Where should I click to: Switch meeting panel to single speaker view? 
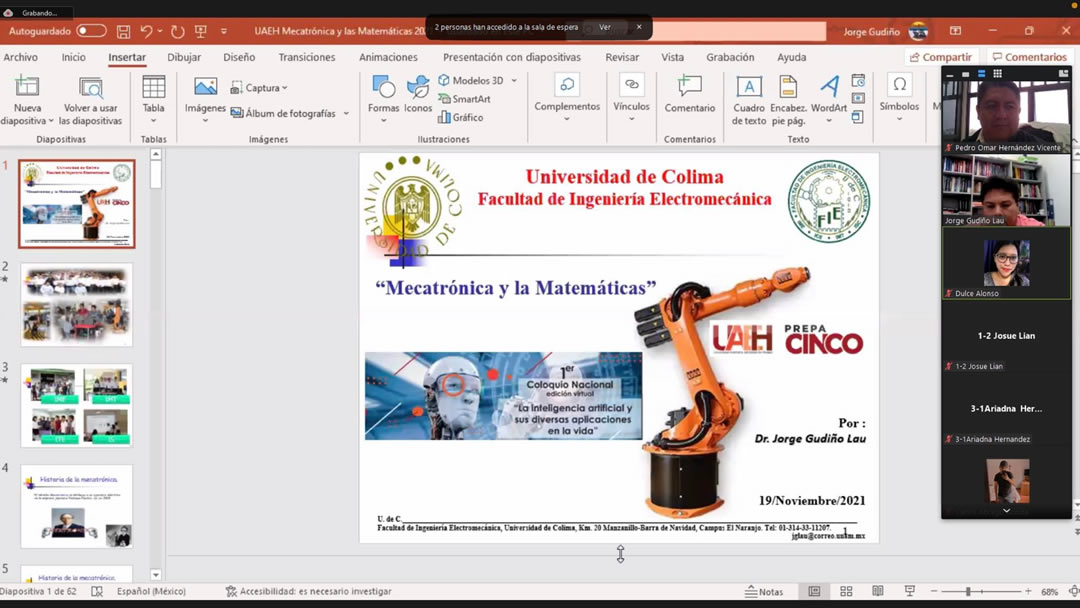[x=966, y=74]
